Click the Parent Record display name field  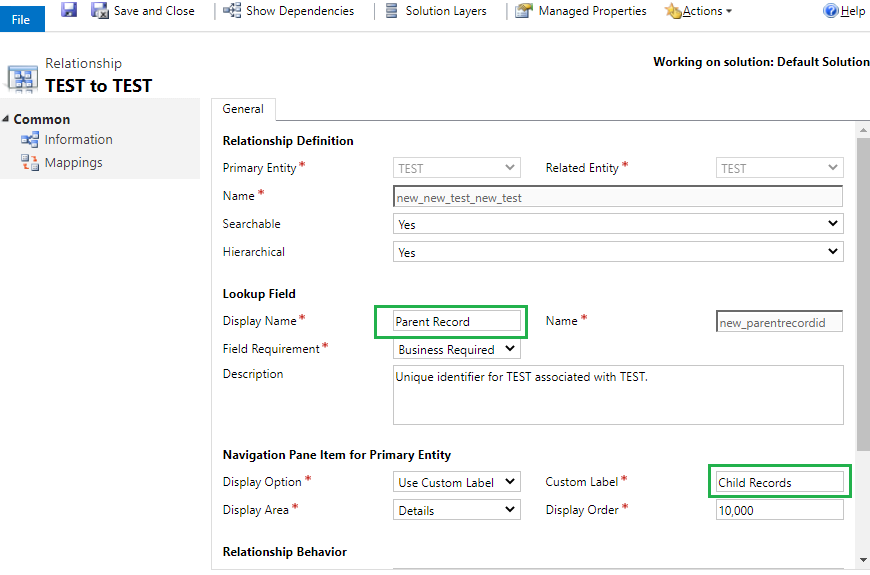pos(457,321)
